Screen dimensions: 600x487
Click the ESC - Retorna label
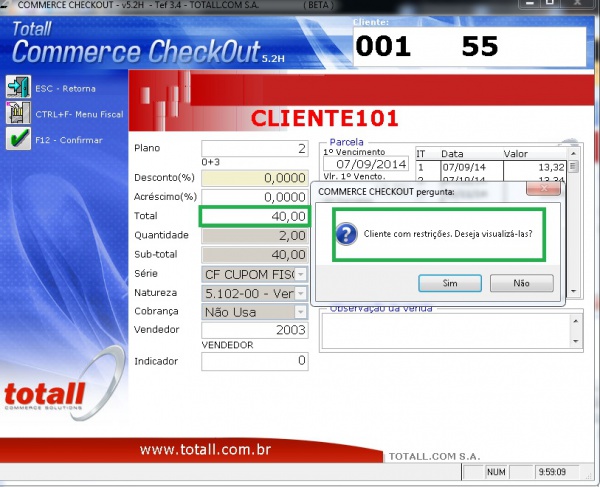[65, 88]
